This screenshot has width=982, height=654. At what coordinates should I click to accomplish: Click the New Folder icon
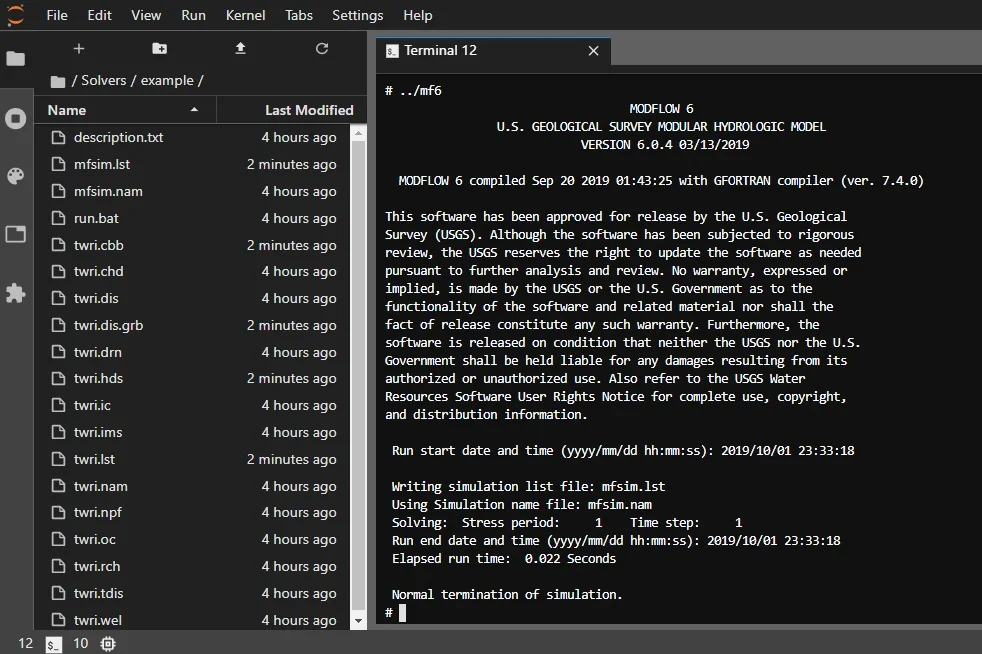coord(160,49)
